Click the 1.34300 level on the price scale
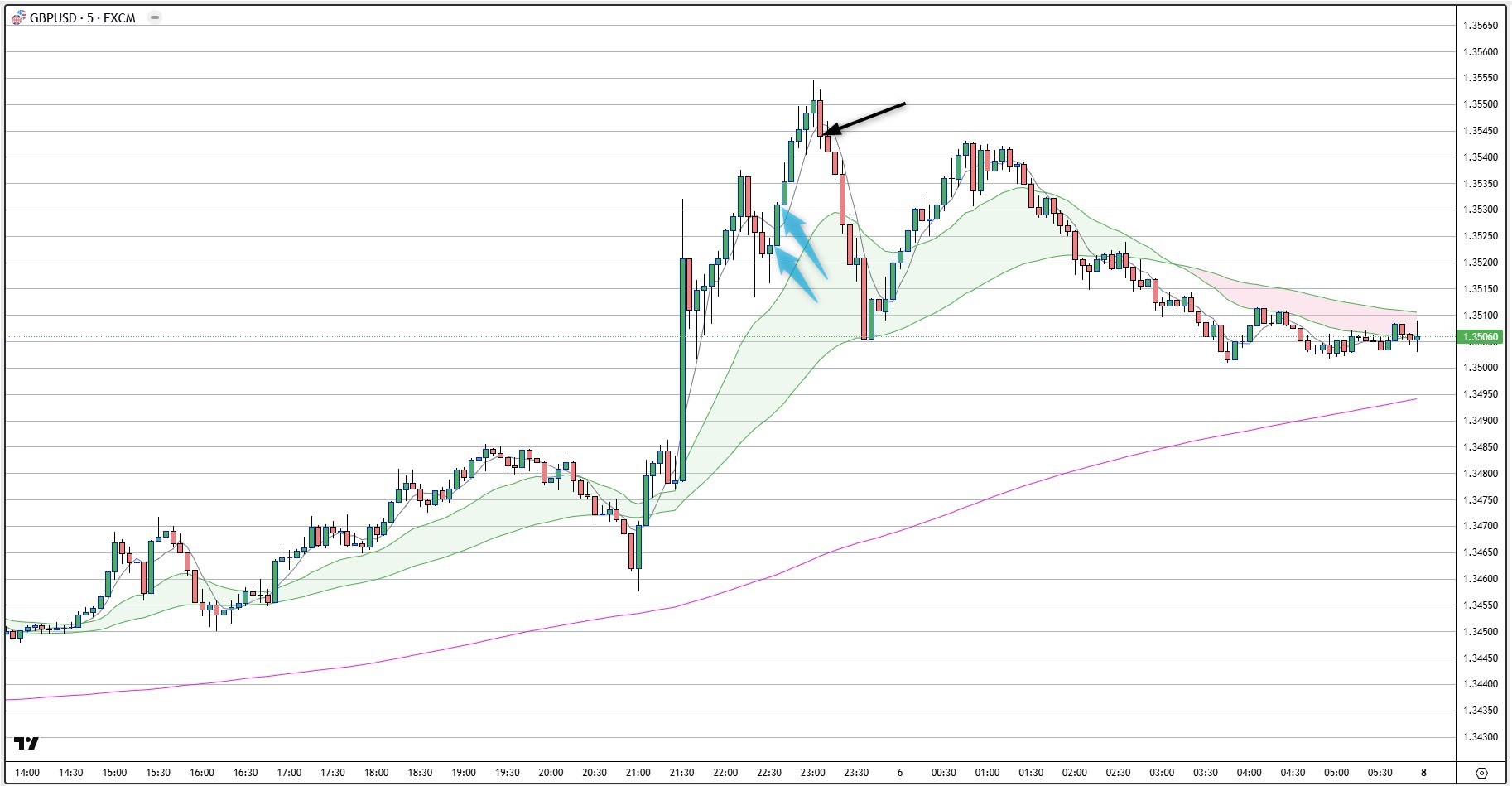Screen dimensions: 1512x786 pyautogui.click(x=1480, y=737)
